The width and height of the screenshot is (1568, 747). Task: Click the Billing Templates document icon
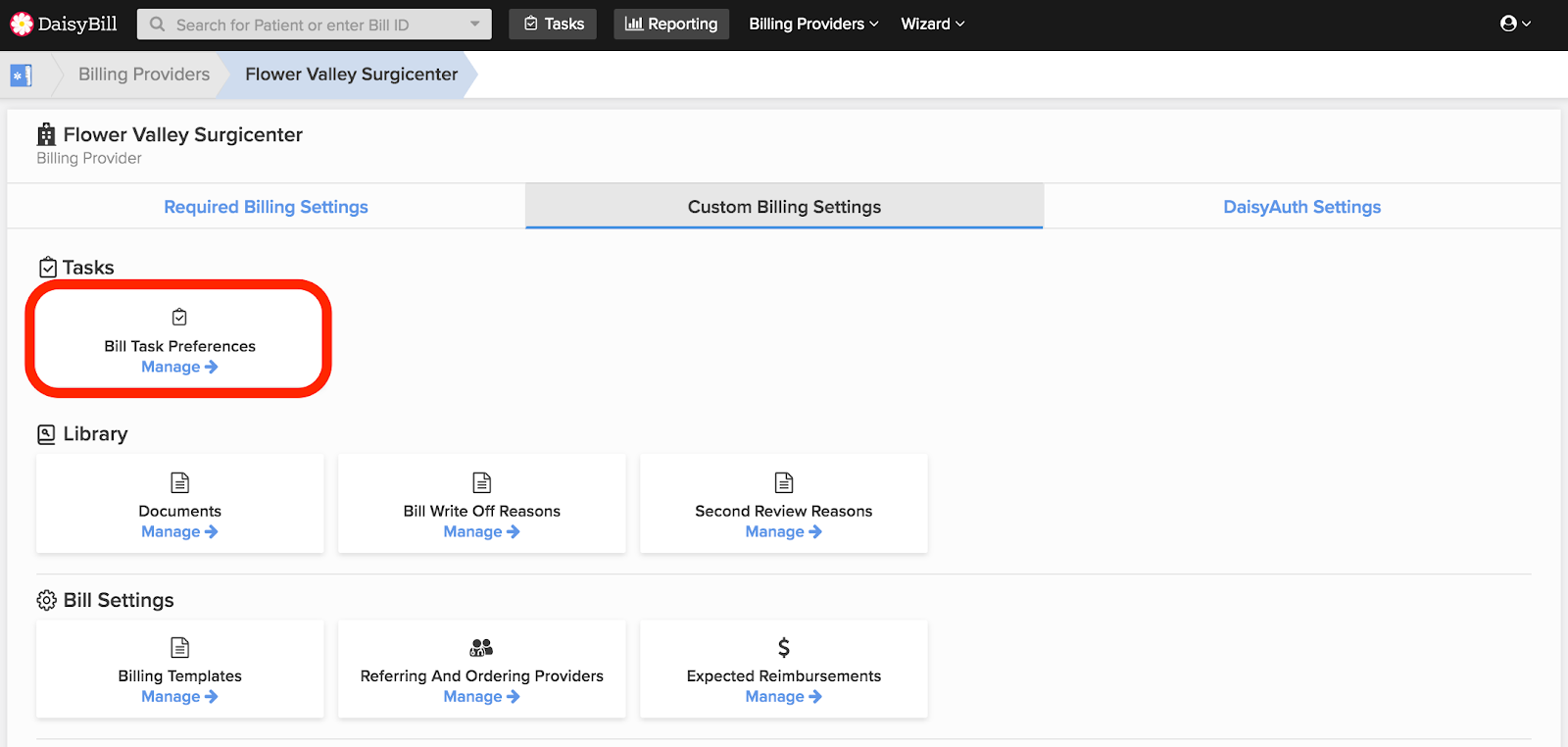pos(179,647)
